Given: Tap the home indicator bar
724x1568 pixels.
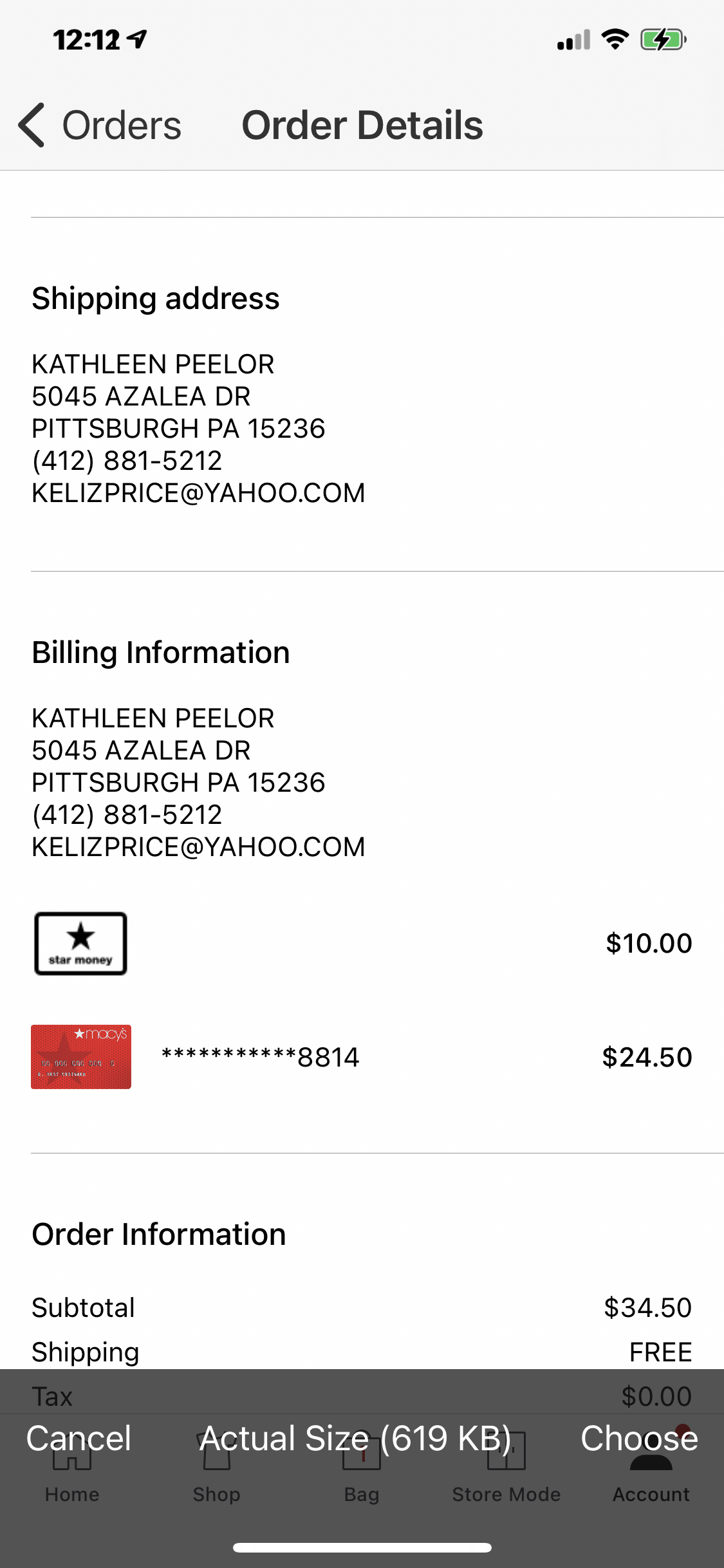Looking at the screenshot, I should point(362,1547).
